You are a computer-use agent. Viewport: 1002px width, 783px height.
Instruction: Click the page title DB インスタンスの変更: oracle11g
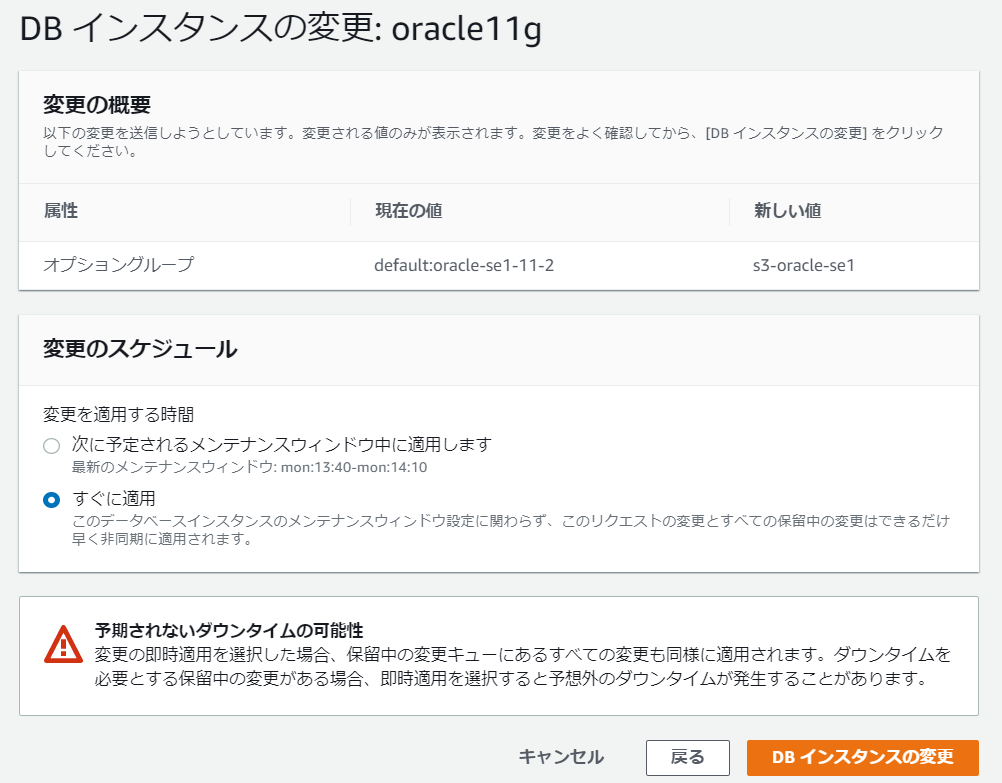281,29
